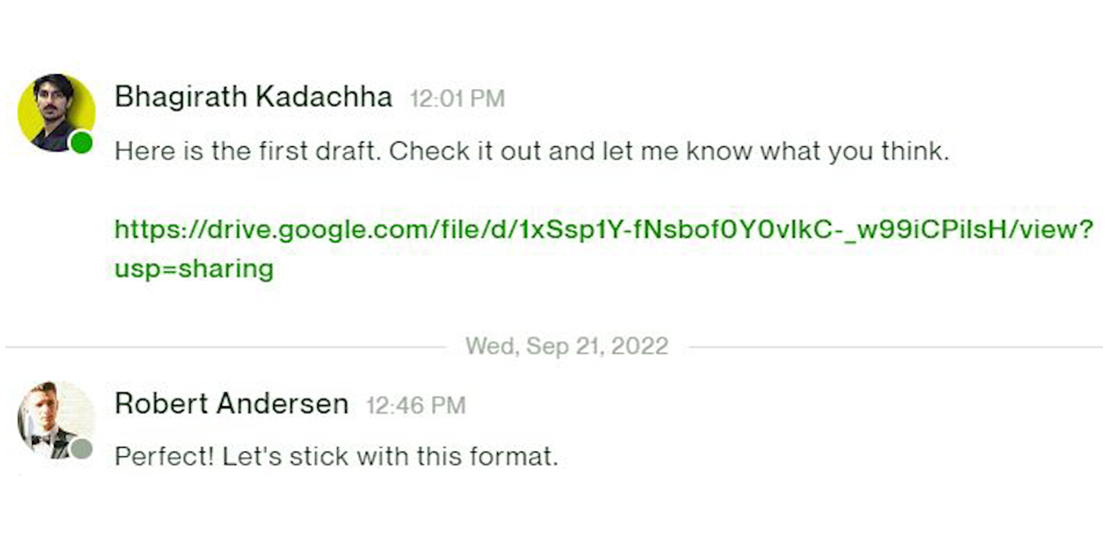Click the "usp=sharing" link continuation line
The image size is (1108, 551).
[x=194, y=269]
